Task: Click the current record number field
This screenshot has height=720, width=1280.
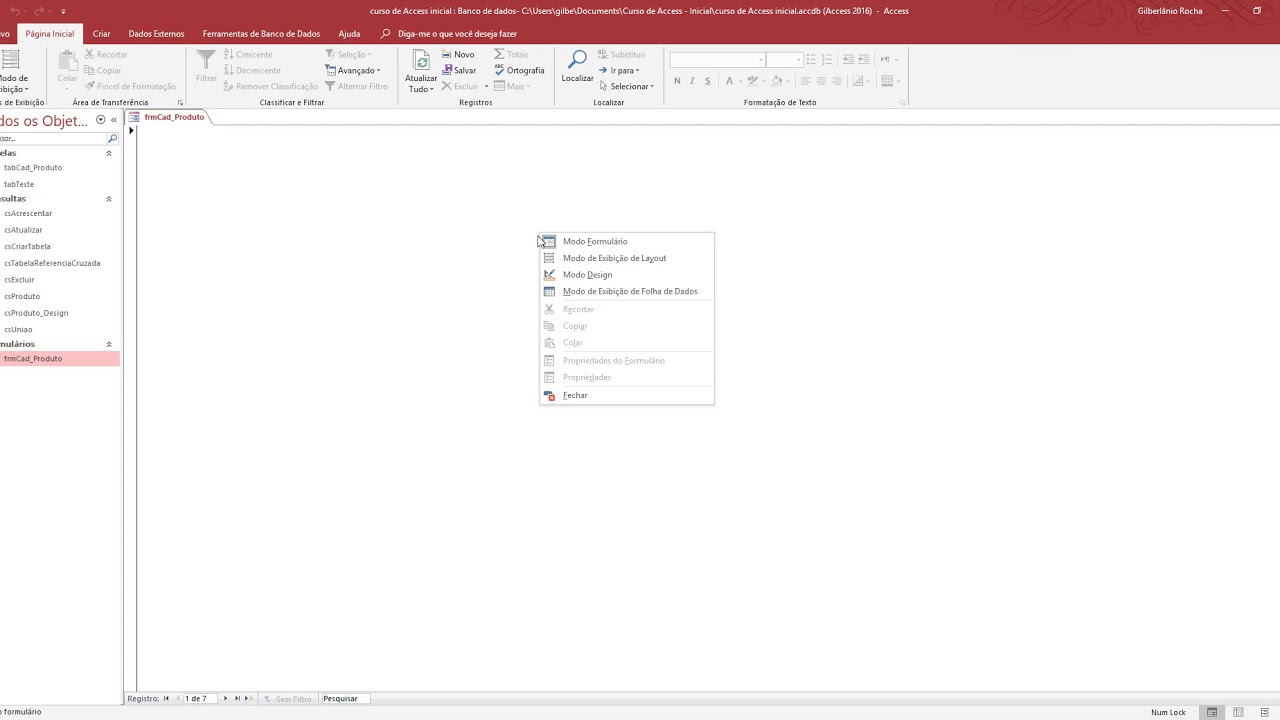Action: [199, 699]
